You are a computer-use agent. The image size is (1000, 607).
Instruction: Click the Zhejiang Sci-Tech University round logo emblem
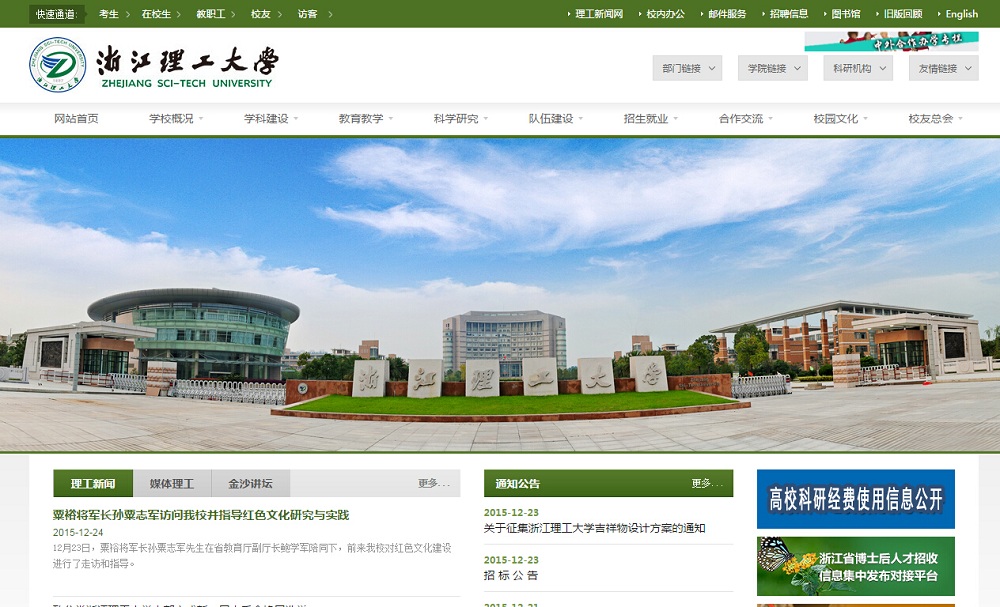point(57,65)
